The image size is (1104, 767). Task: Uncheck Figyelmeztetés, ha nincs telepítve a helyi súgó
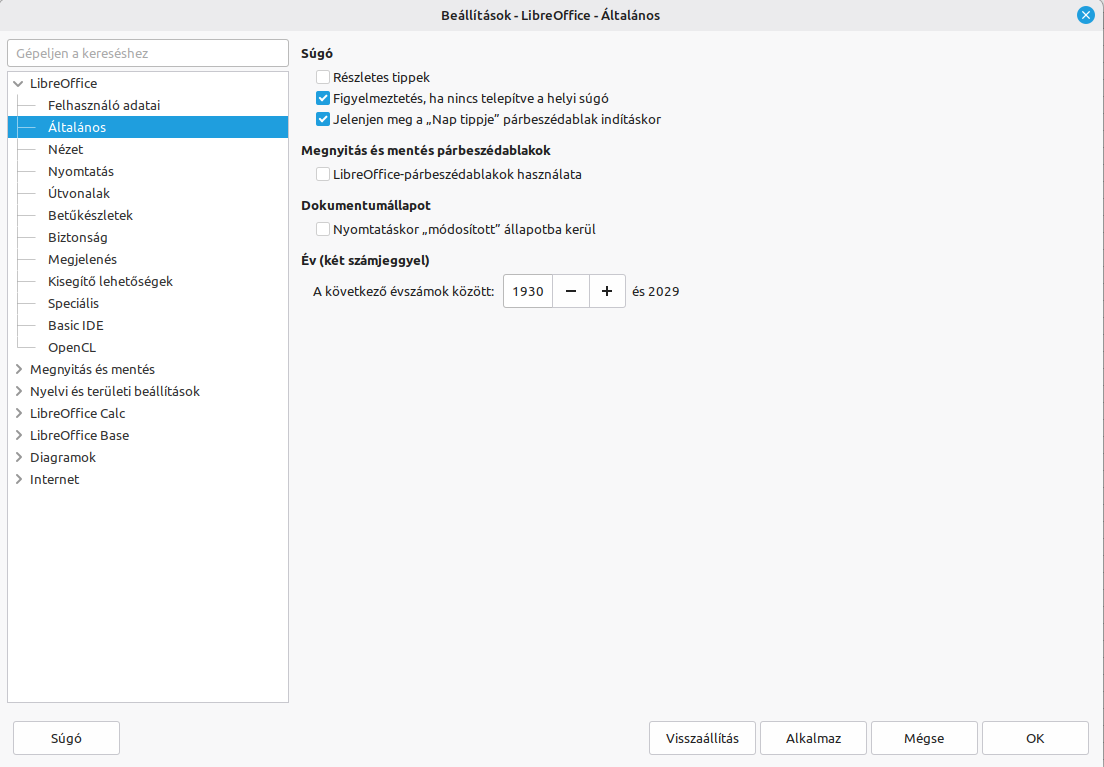tap(323, 98)
